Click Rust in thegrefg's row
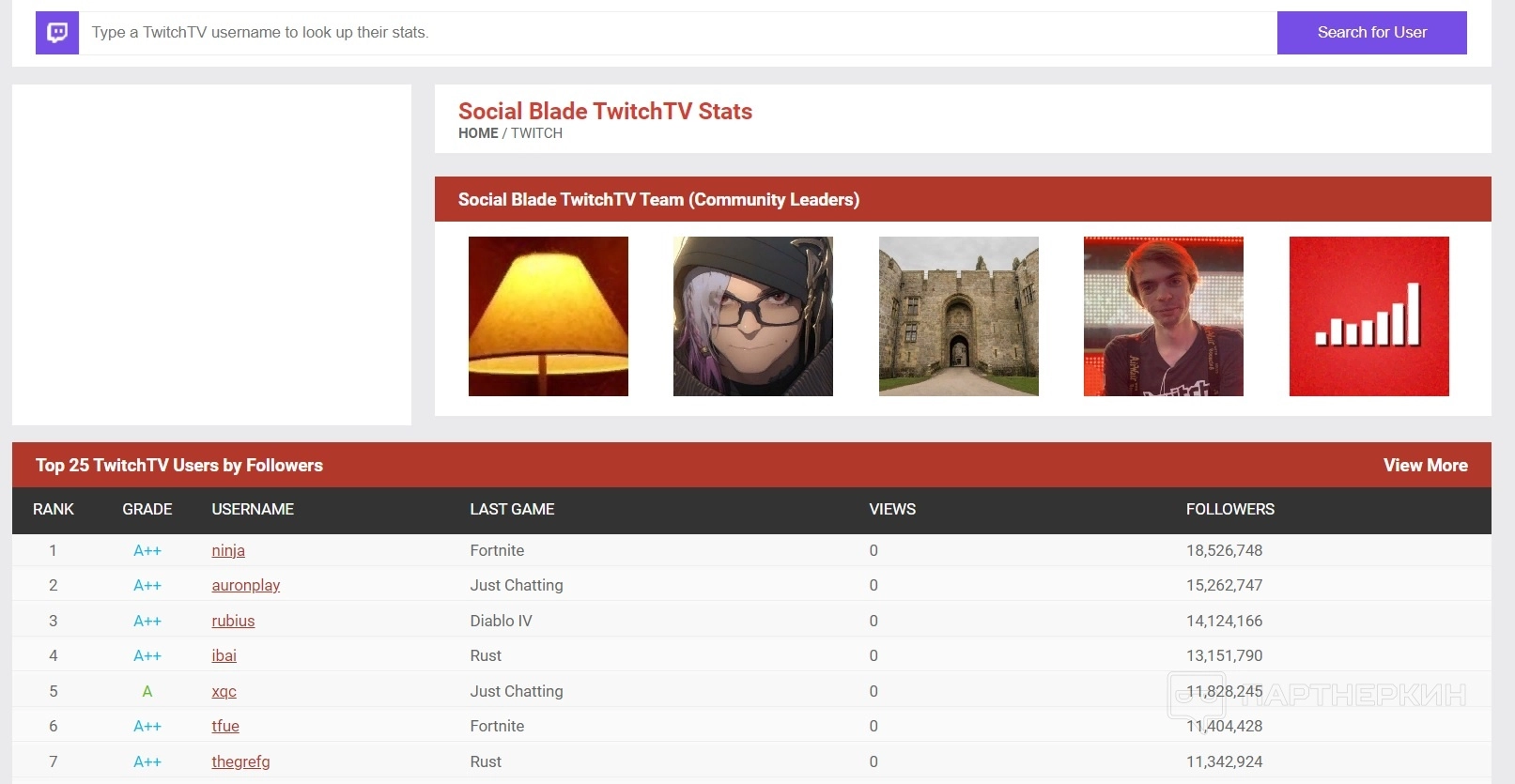1515x784 pixels. point(486,761)
